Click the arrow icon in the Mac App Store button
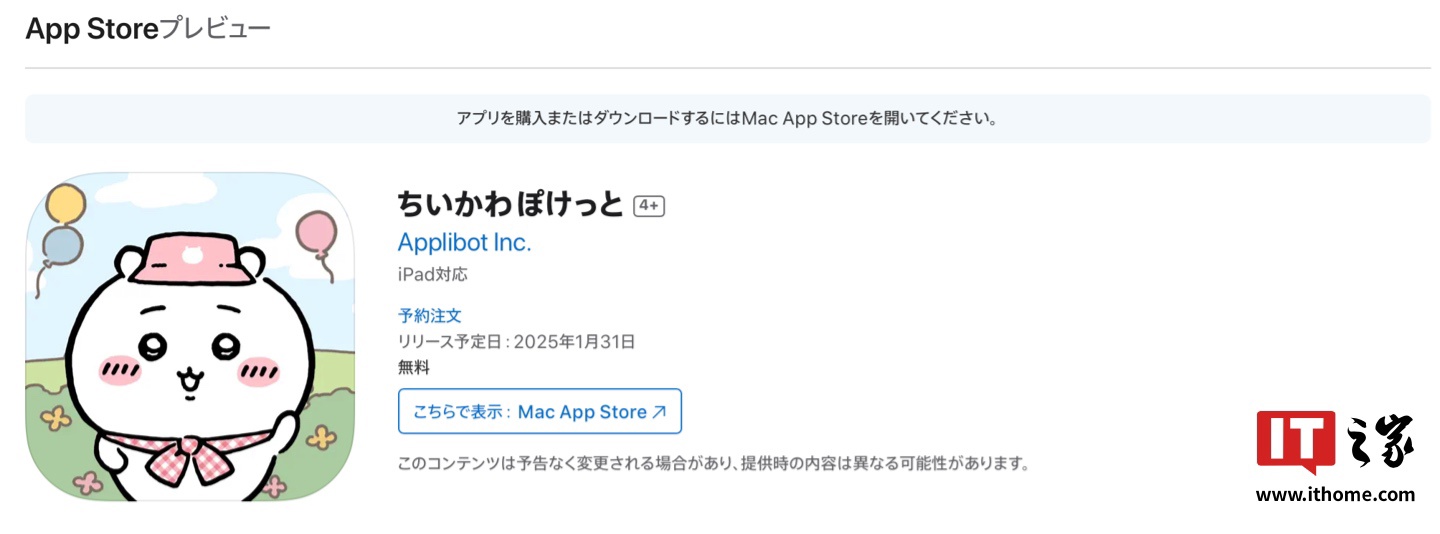 [x=659, y=412]
